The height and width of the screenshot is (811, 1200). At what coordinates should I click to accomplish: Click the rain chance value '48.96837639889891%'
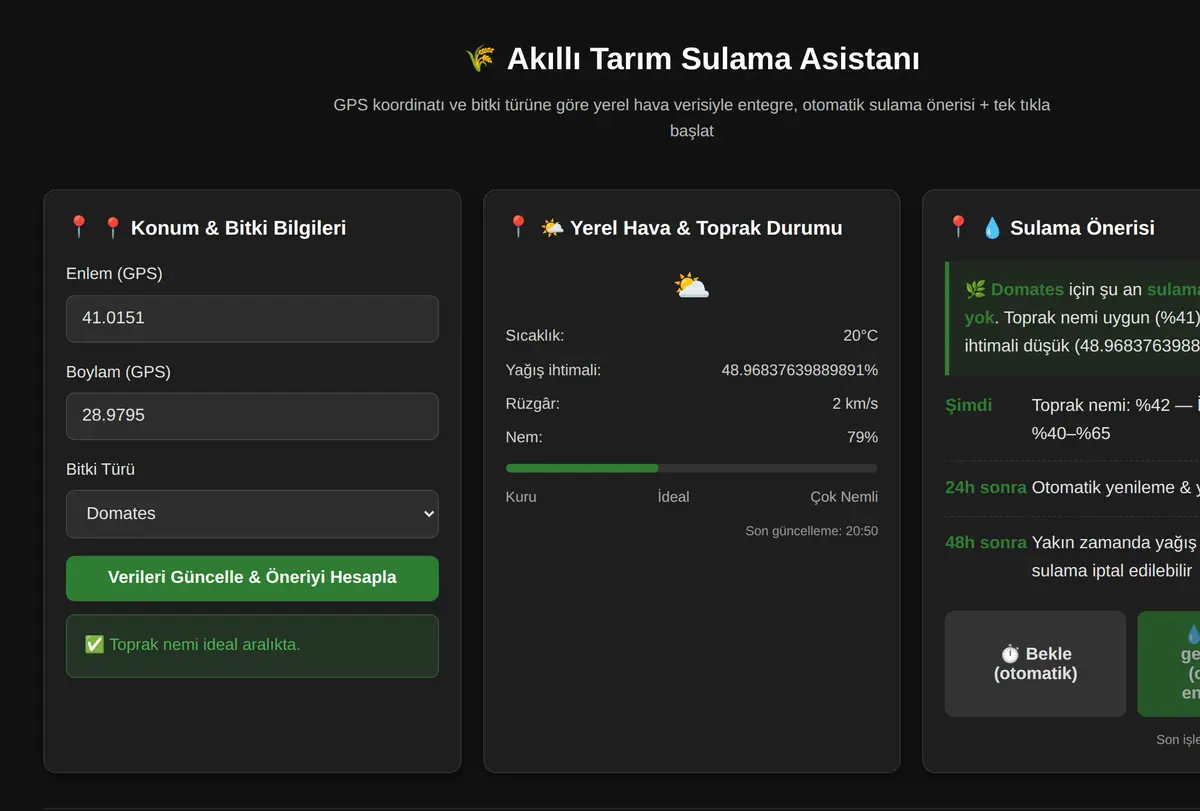[x=800, y=370]
